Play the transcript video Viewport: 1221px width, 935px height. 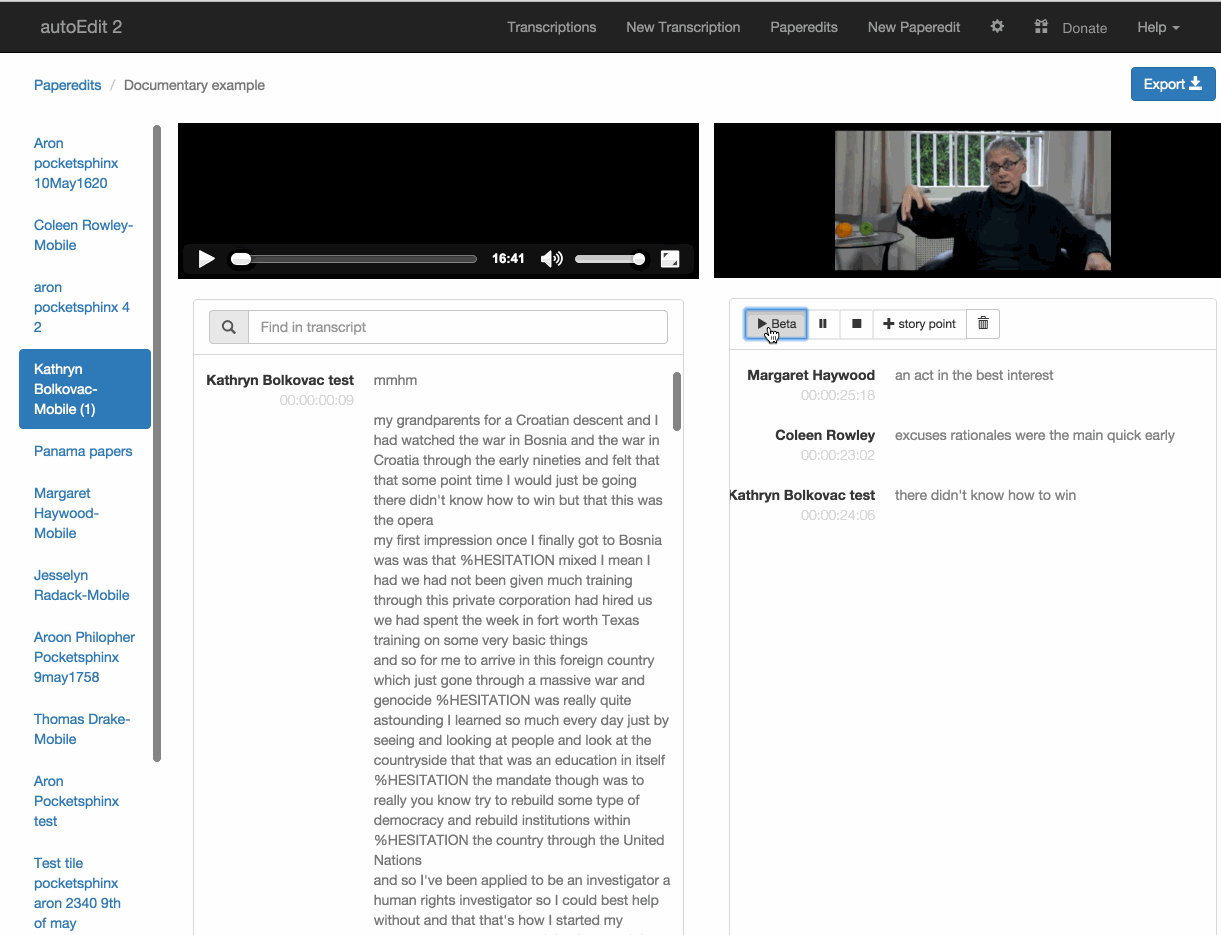pos(207,259)
